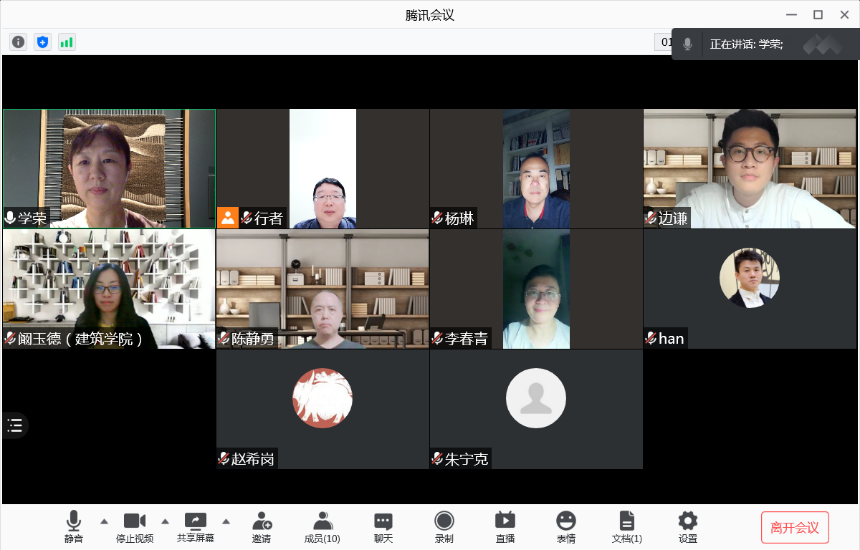Open the 聊天 chat window
Image resolution: width=860 pixels, height=550 pixels.
click(x=383, y=527)
